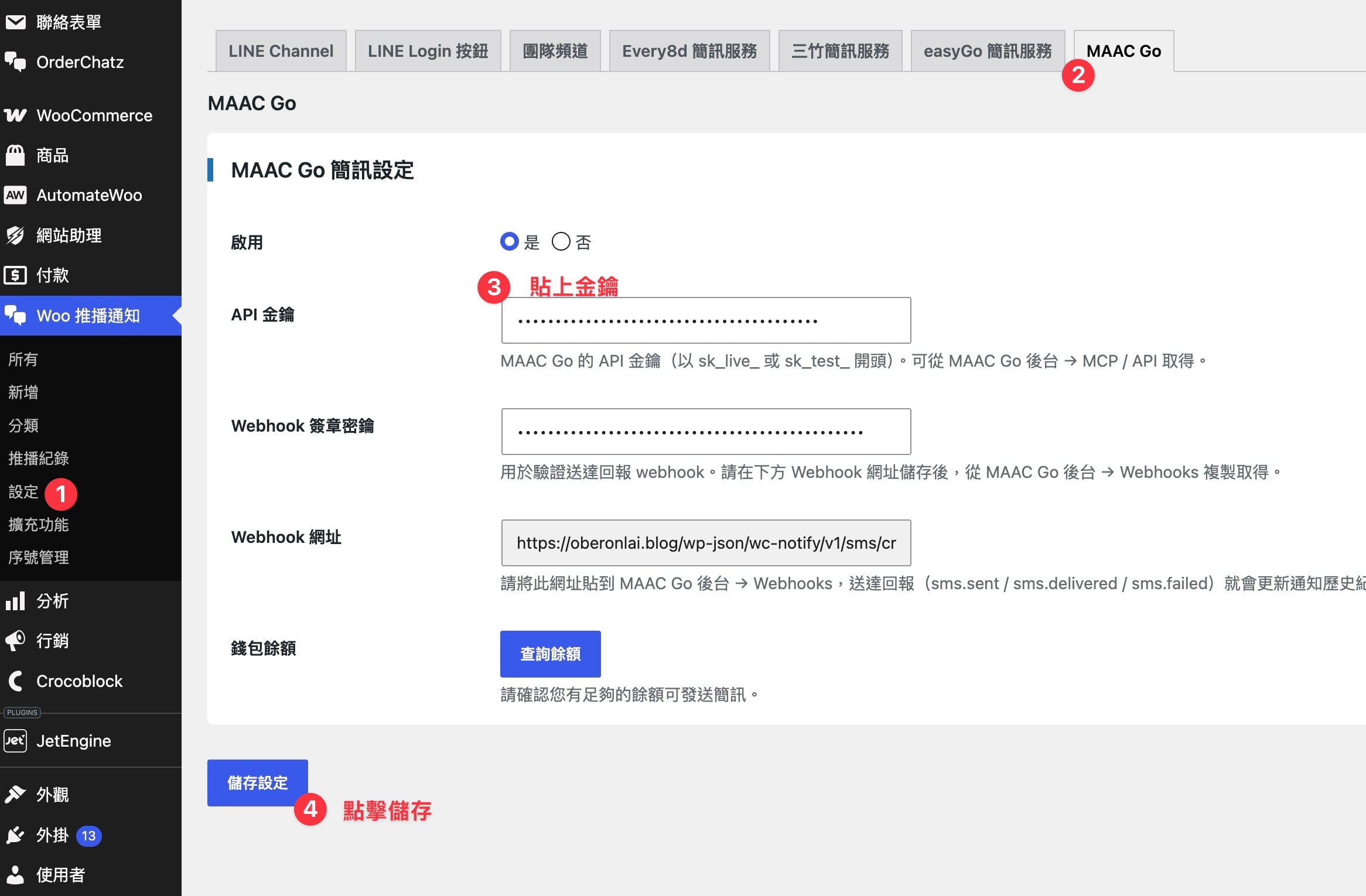Click the 外觀 paintbrush icon
This screenshot has width=1366, height=896.
pyautogui.click(x=16, y=795)
